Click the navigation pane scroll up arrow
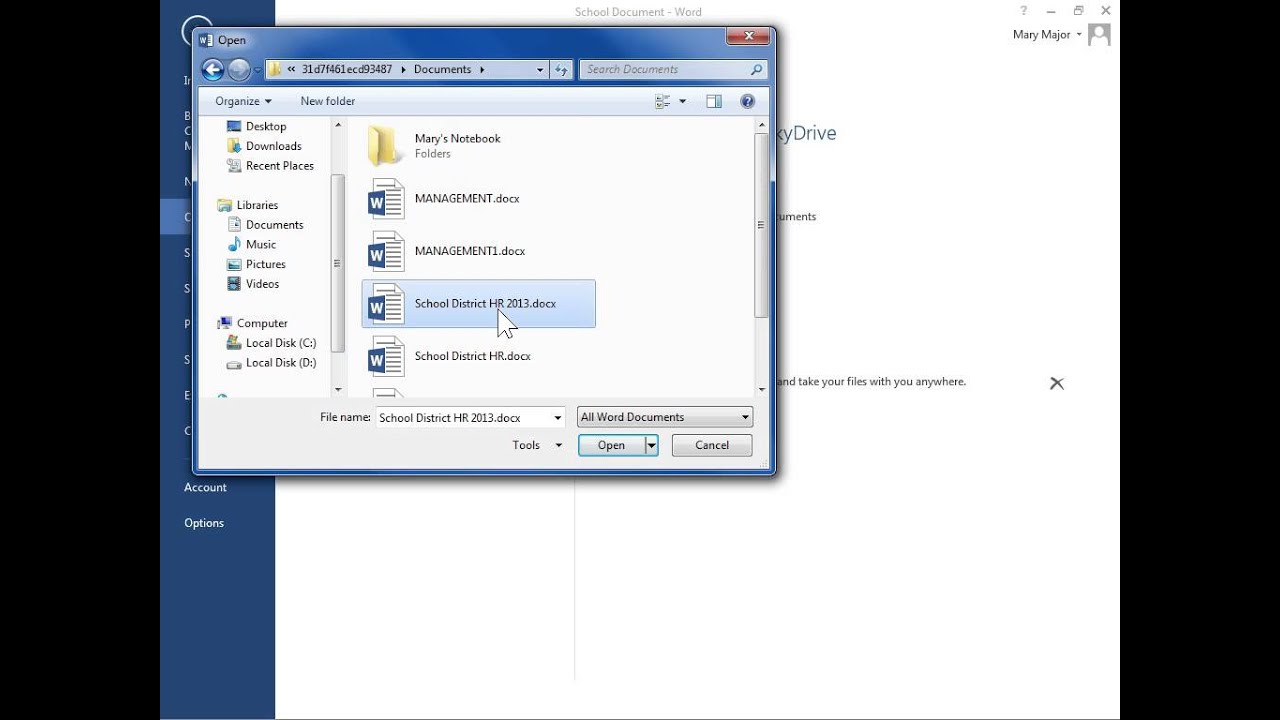1280x720 pixels. pos(338,125)
